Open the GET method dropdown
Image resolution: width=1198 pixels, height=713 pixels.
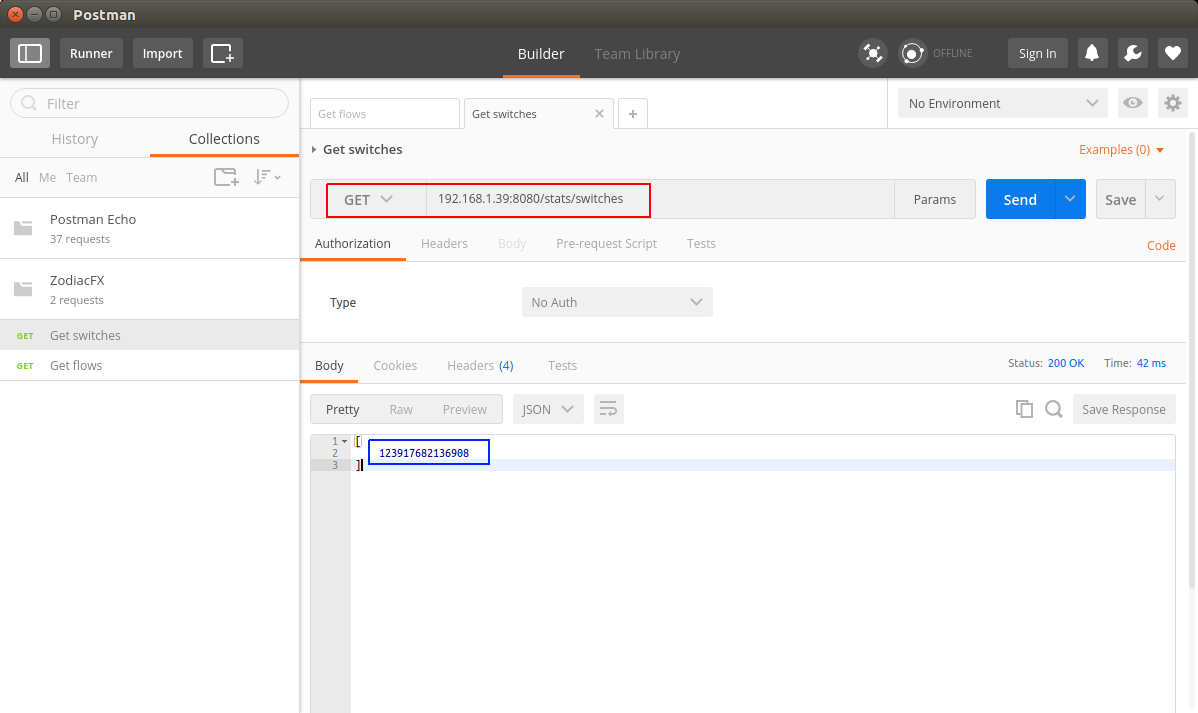coord(368,199)
